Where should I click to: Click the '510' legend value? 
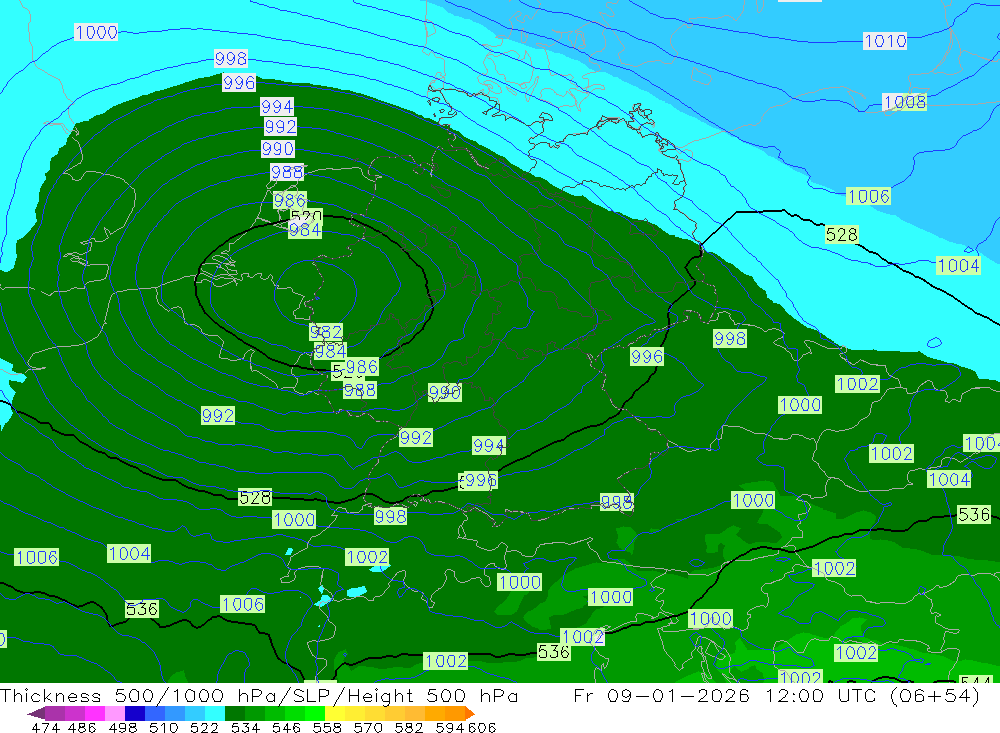pyautogui.click(x=164, y=727)
